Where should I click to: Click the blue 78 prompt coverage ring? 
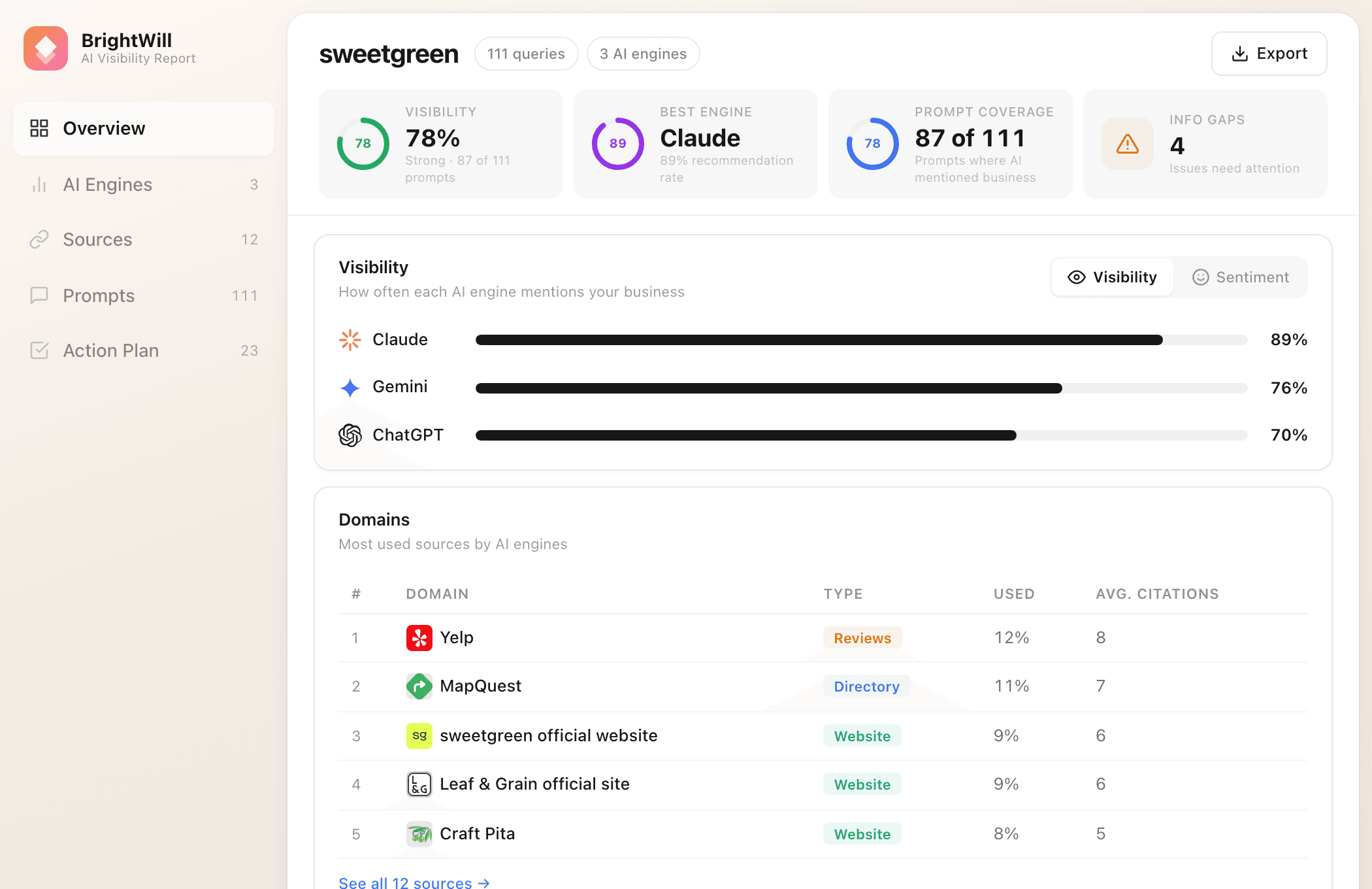click(x=873, y=144)
